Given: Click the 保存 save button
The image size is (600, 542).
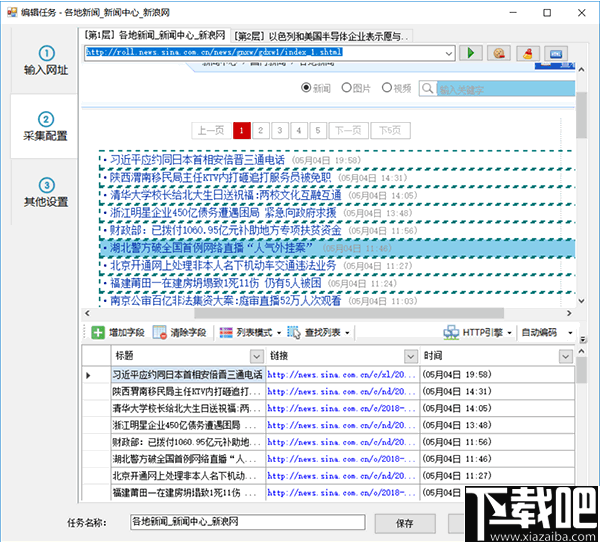Looking at the screenshot, I should pyautogui.click(x=405, y=523).
